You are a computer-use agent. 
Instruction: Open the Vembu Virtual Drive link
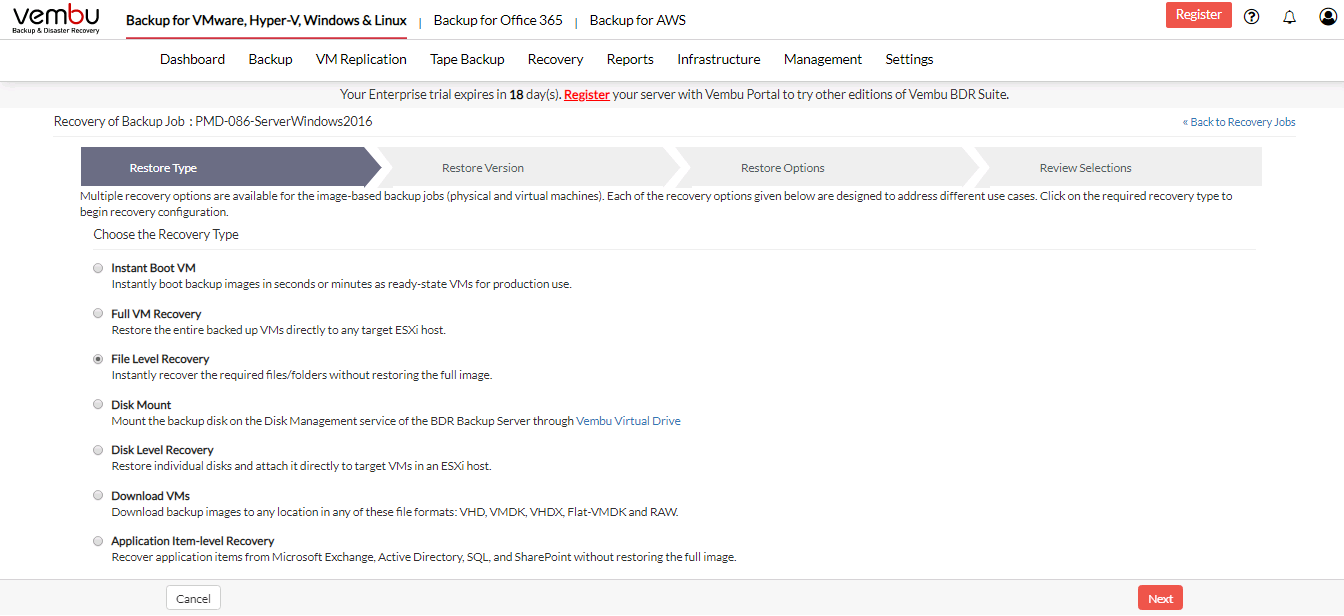(x=628, y=421)
